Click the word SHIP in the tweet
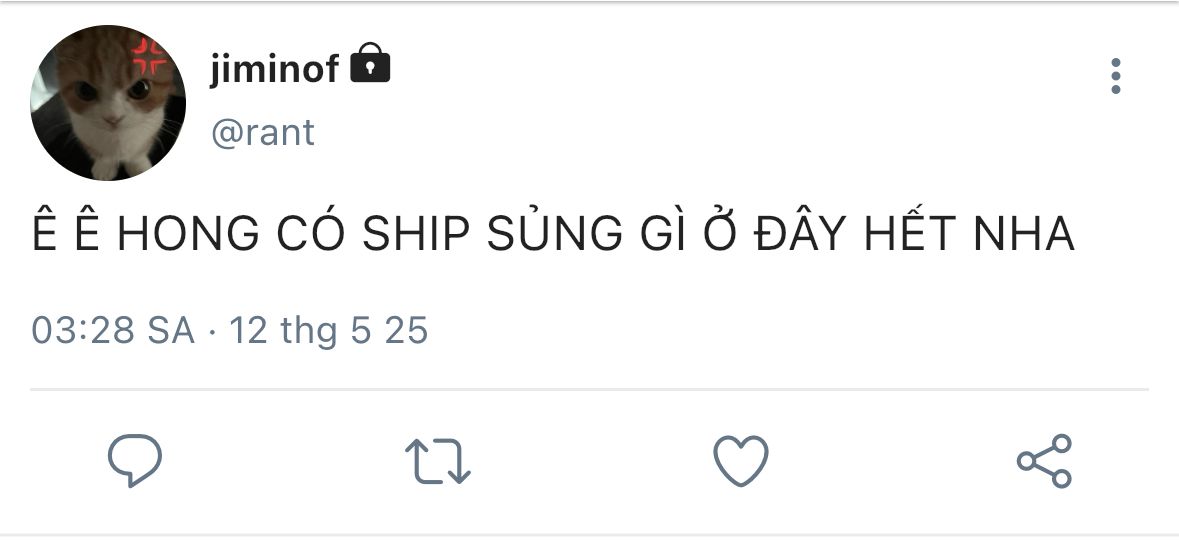The height and width of the screenshot is (542, 1179). coord(416,235)
